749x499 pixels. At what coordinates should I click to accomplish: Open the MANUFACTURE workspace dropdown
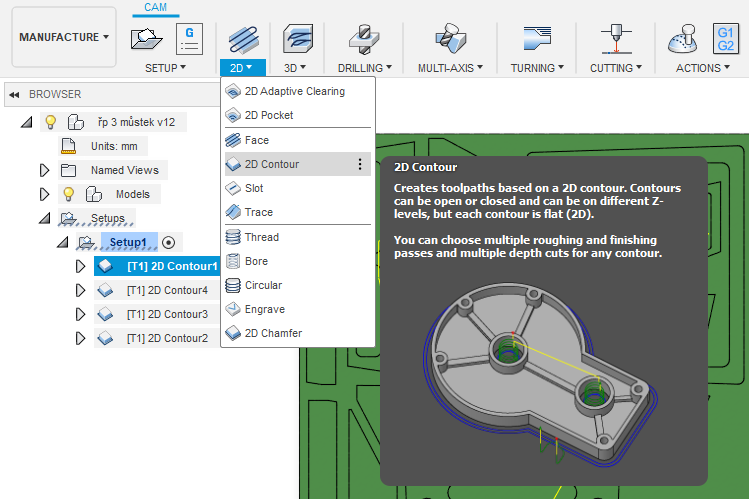65,37
